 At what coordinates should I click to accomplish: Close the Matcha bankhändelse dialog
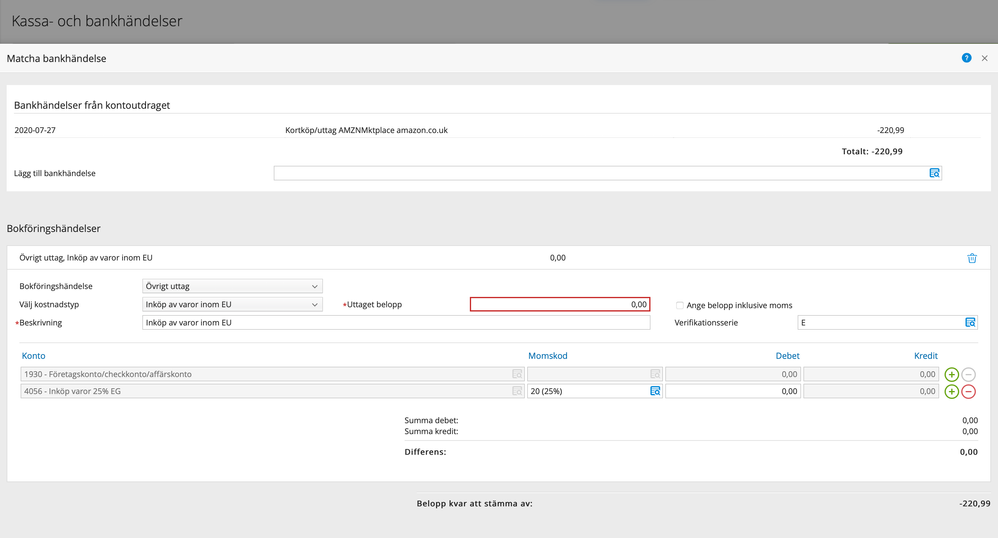coord(984,58)
